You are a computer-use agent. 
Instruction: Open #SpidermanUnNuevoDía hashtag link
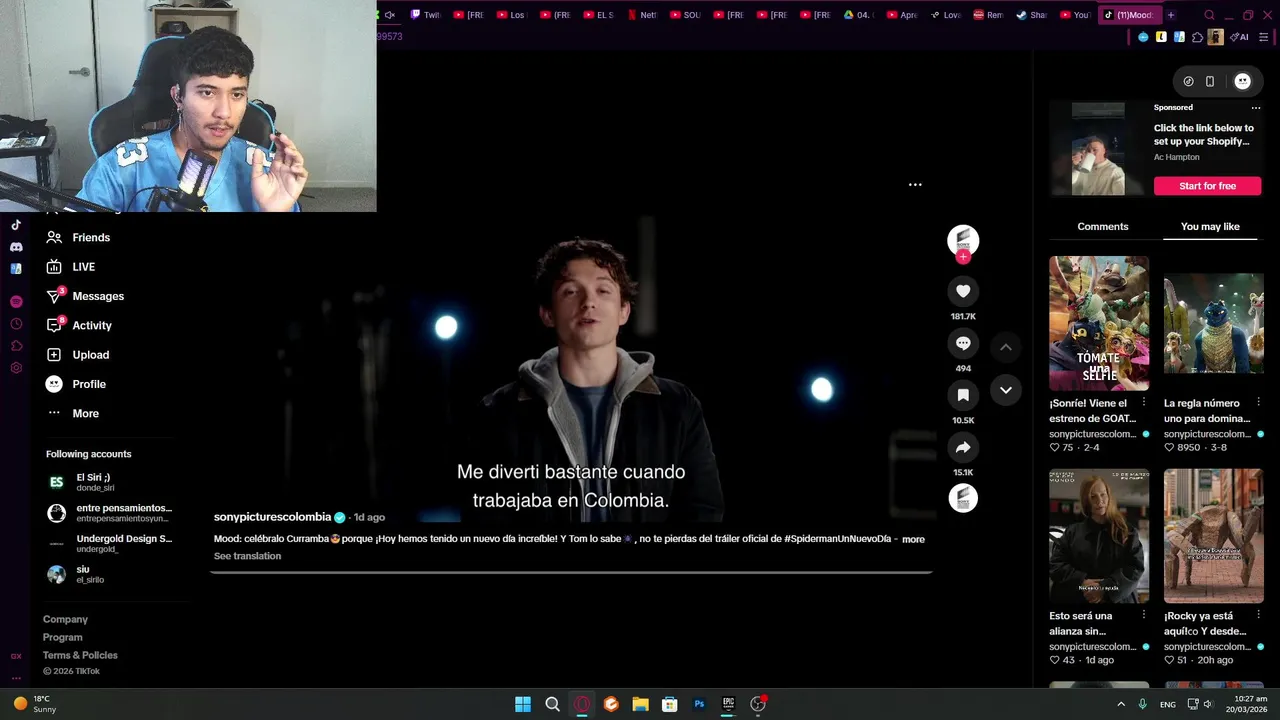click(x=837, y=539)
